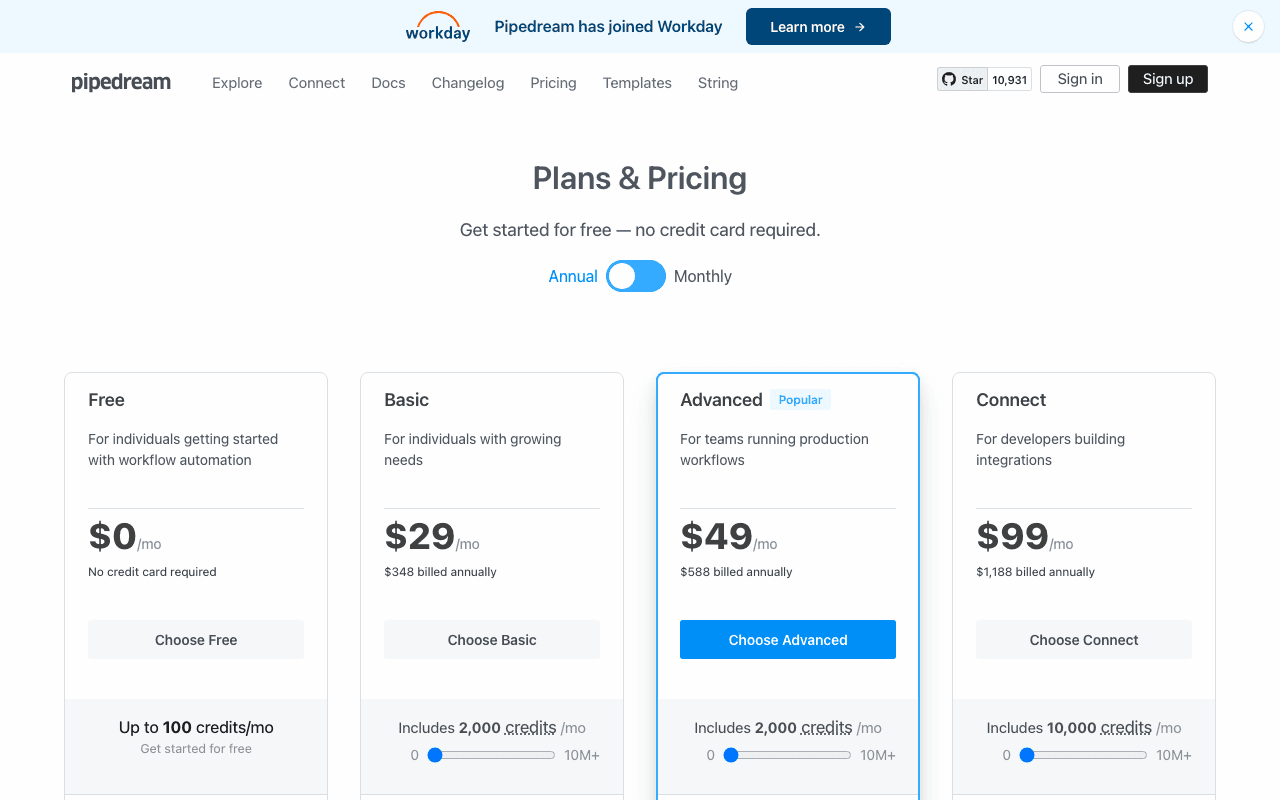Screen dimensions: 1280x800
Task: Open the Docs page
Action: coord(388,83)
